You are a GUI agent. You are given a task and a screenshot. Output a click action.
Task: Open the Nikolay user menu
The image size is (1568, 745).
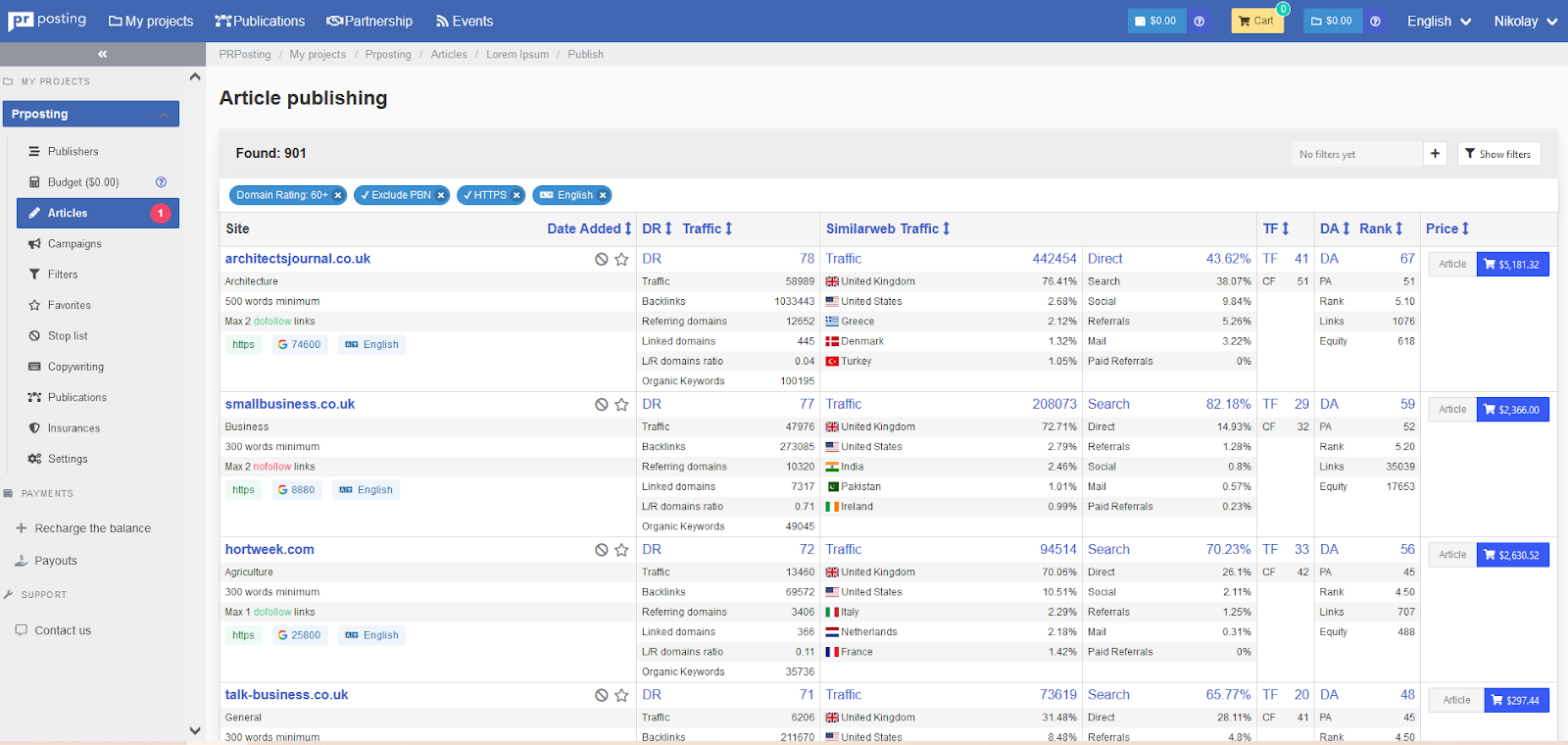click(x=1525, y=21)
